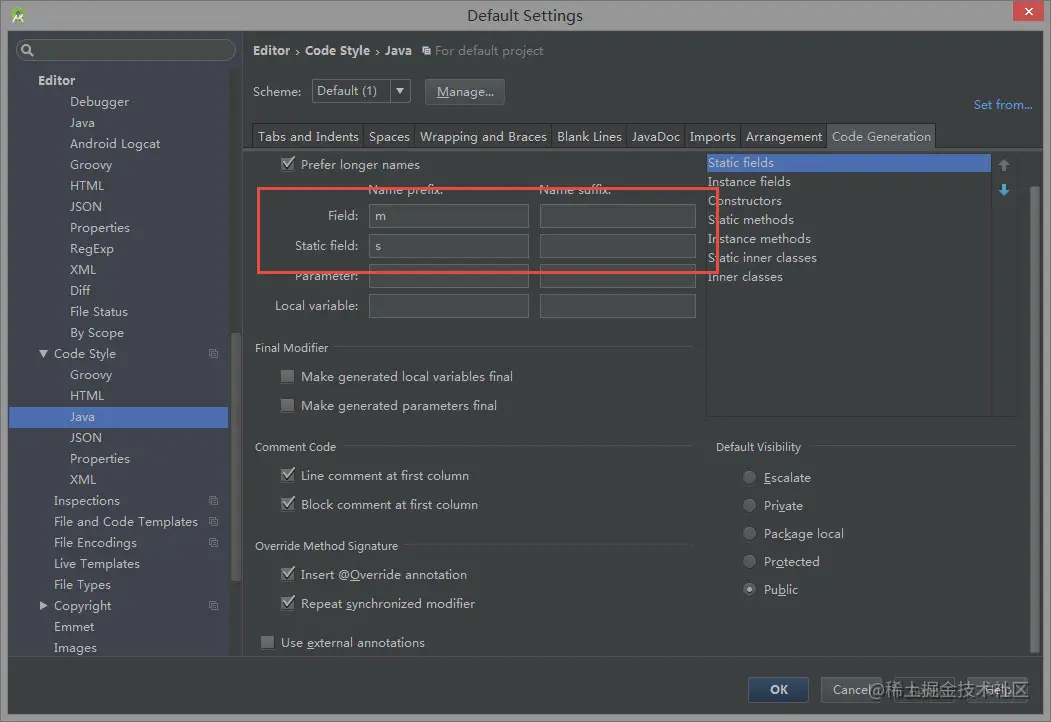This screenshot has width=1051, height=722.
Task: Click the Android Studio logo in title bar
Action: (18, 15)
